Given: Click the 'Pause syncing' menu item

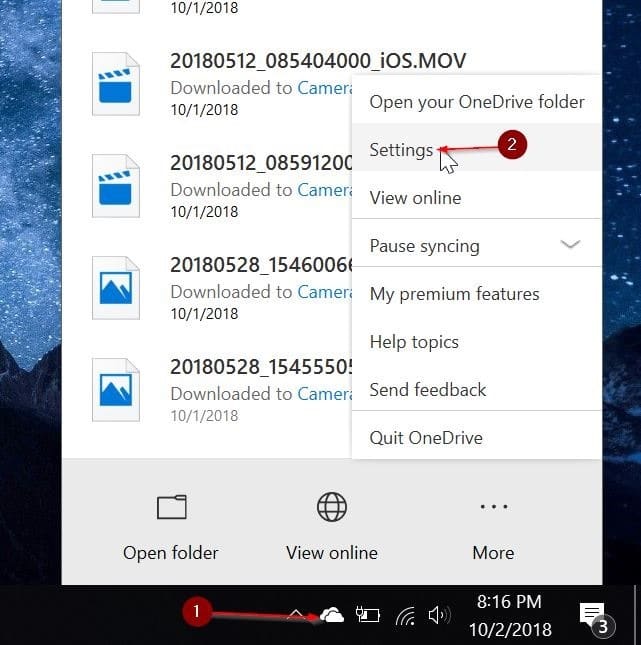Looking at the screenshot, I should [476, 246].
